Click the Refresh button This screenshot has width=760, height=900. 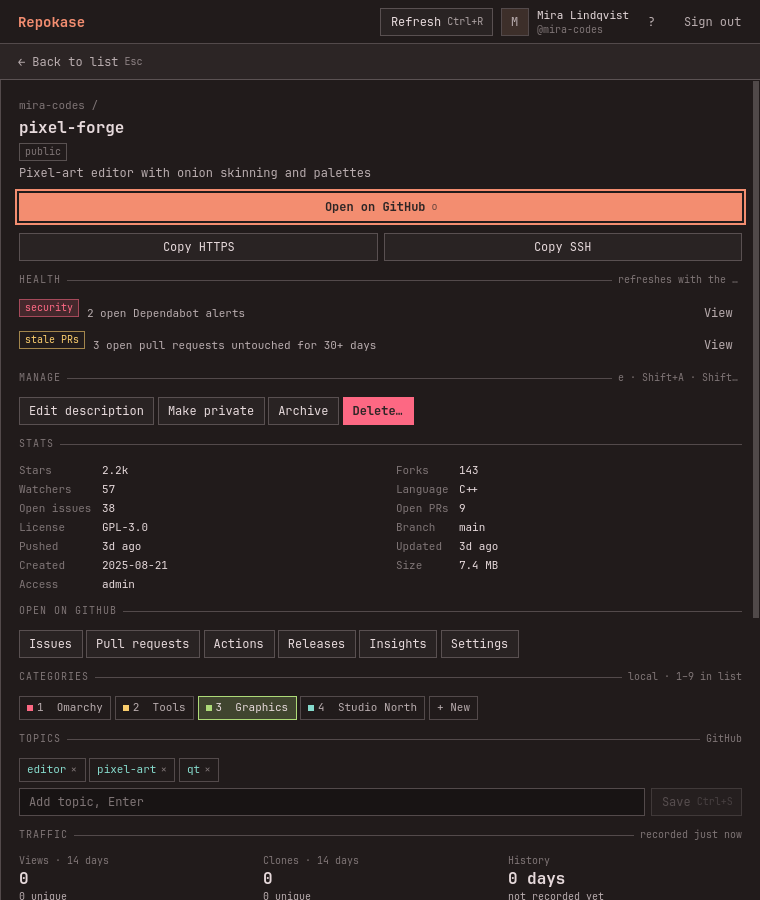(436, 22)
